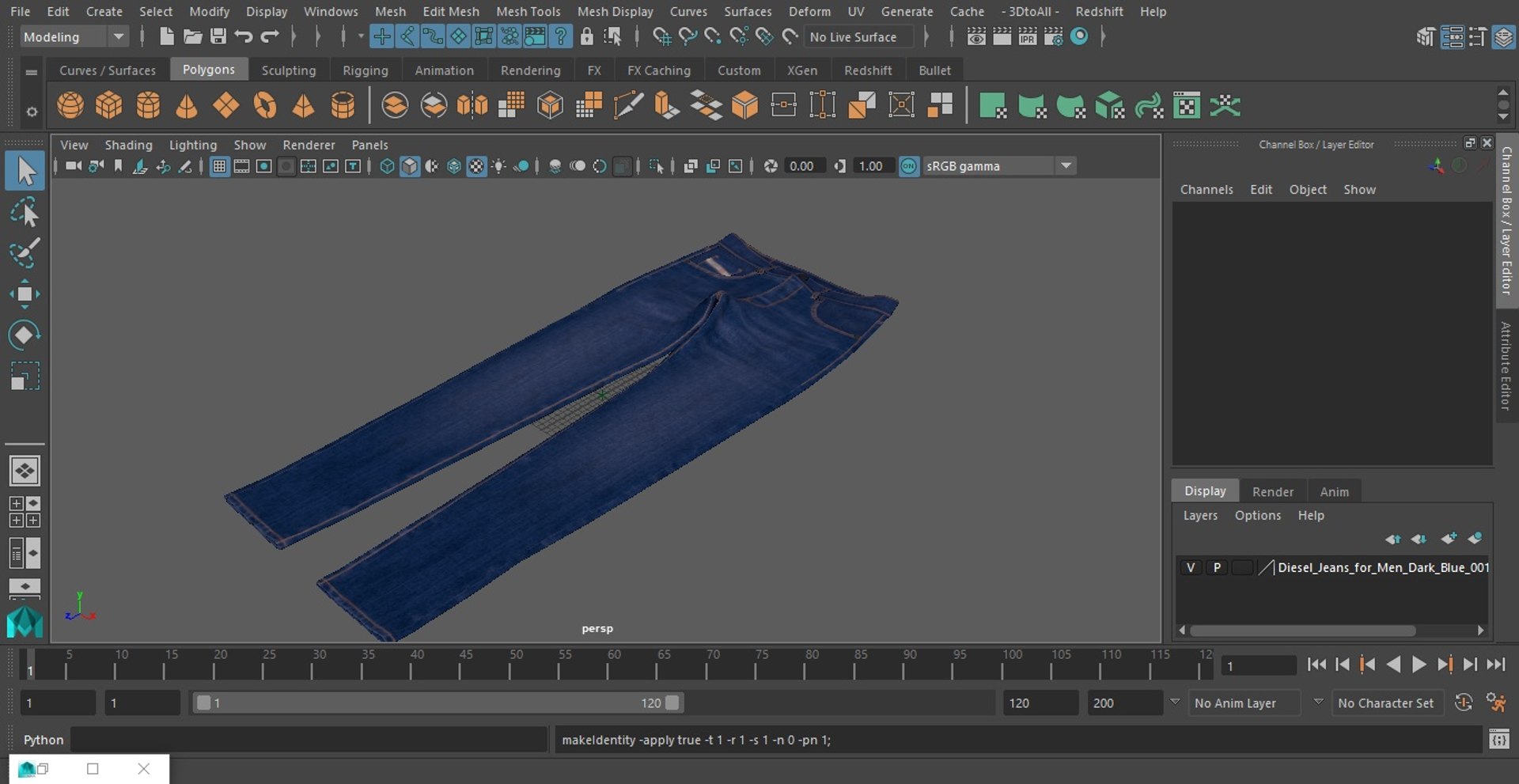Open the viewport Shading menu

[x=128, y=145]
